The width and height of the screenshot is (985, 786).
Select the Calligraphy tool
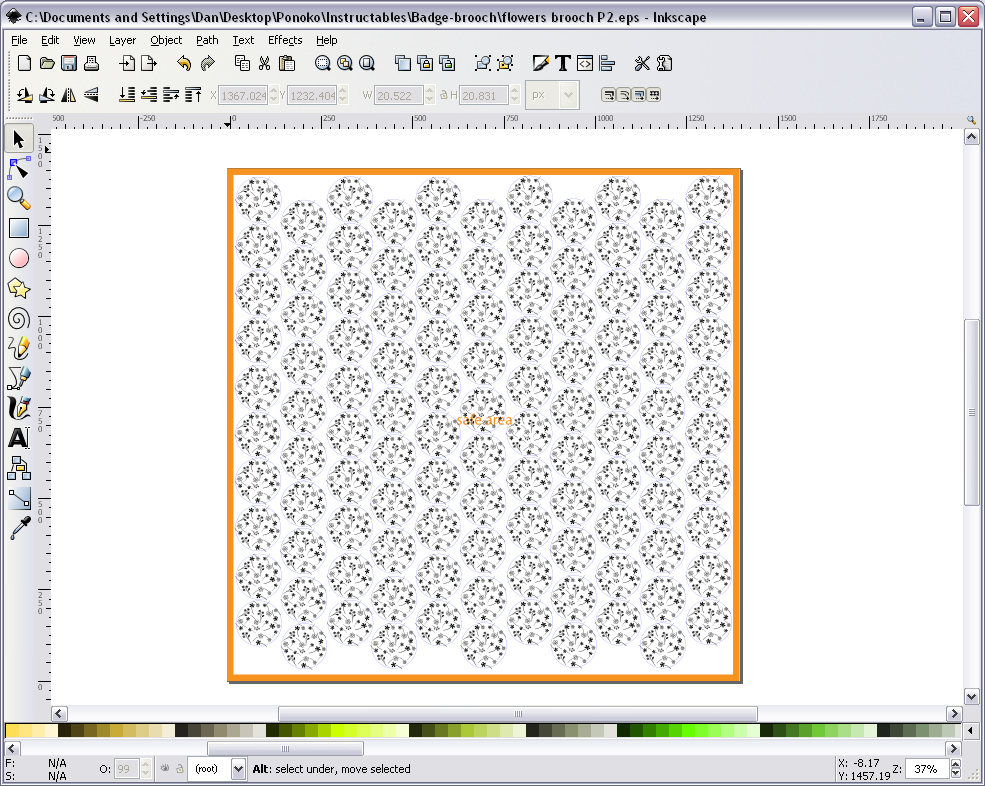tap(19, 408)
